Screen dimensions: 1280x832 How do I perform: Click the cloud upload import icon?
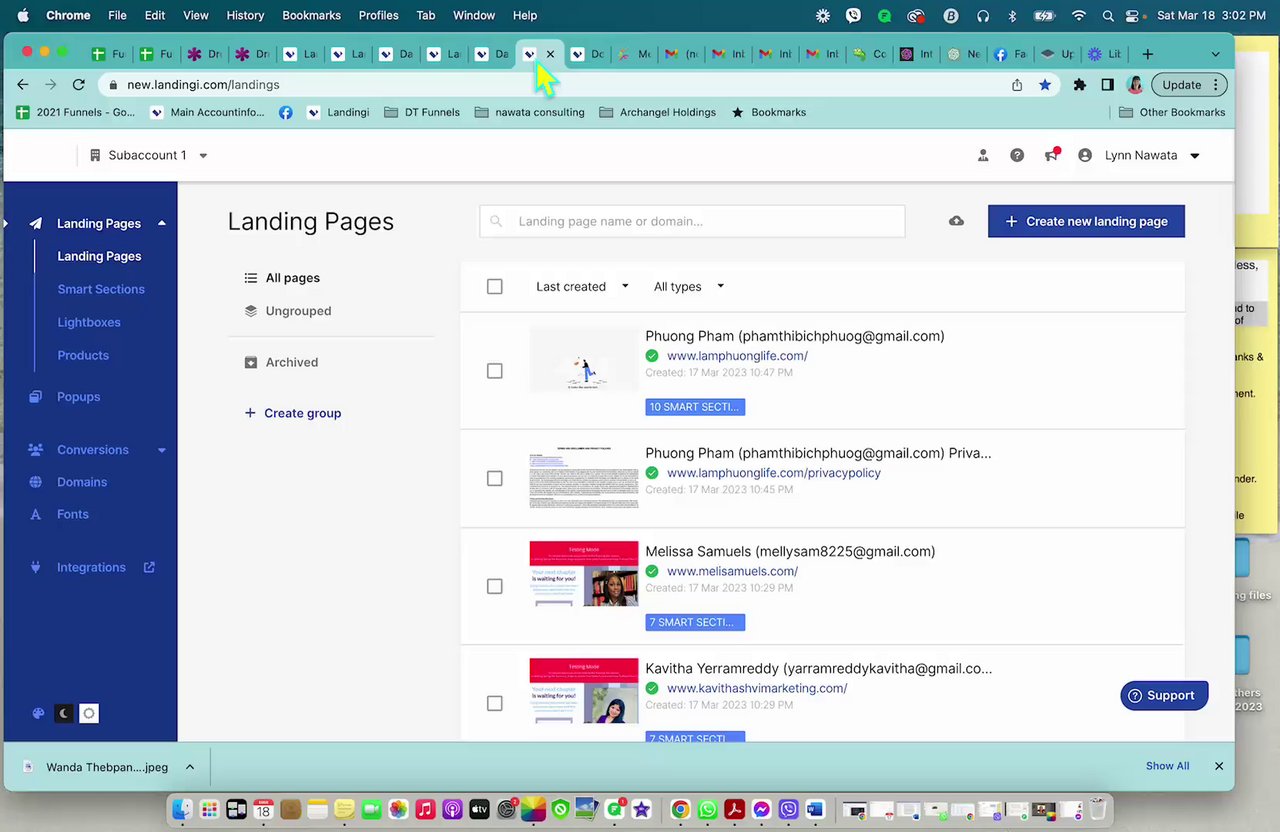pyautogui.click(x=956, y=221)
